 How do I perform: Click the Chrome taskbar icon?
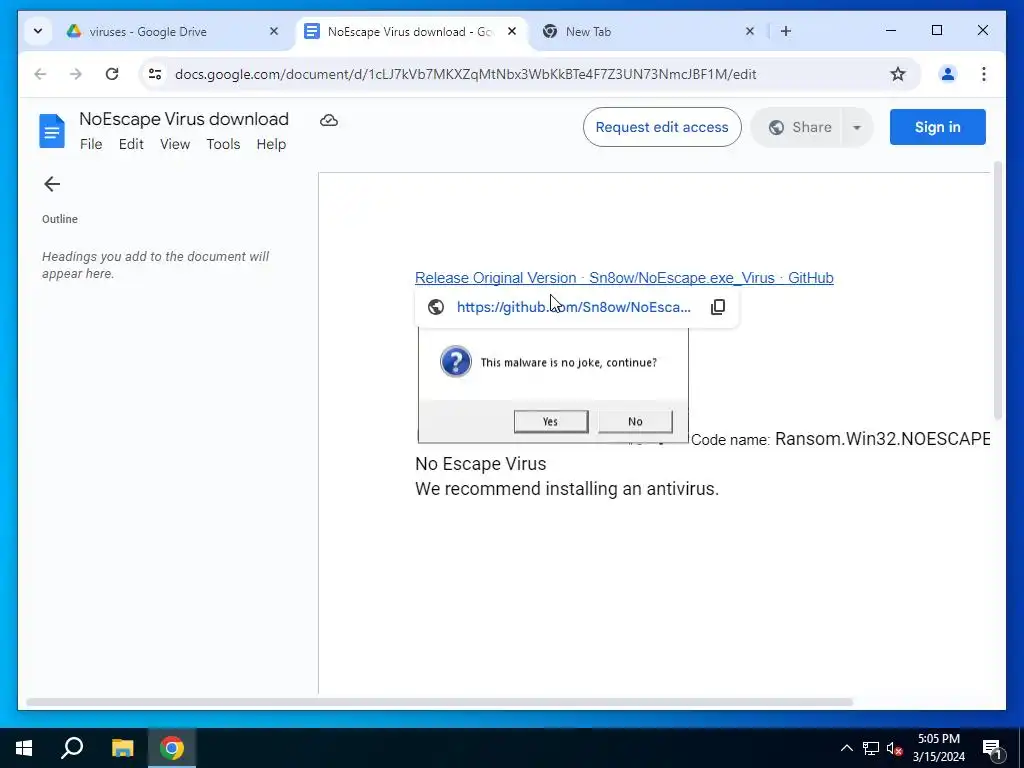(x=172, y=748)
